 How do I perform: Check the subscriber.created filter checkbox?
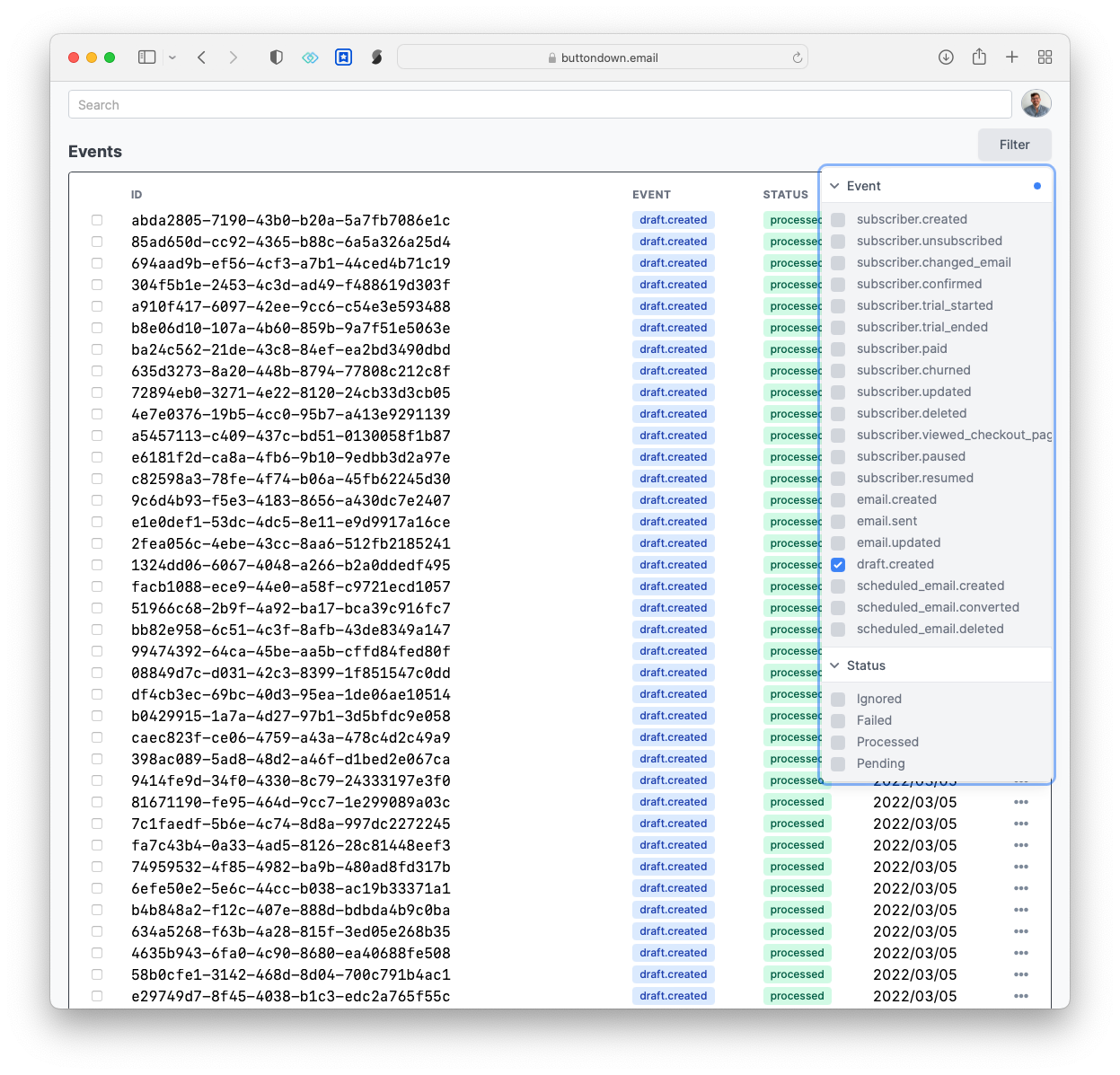[x=838, y=220]
